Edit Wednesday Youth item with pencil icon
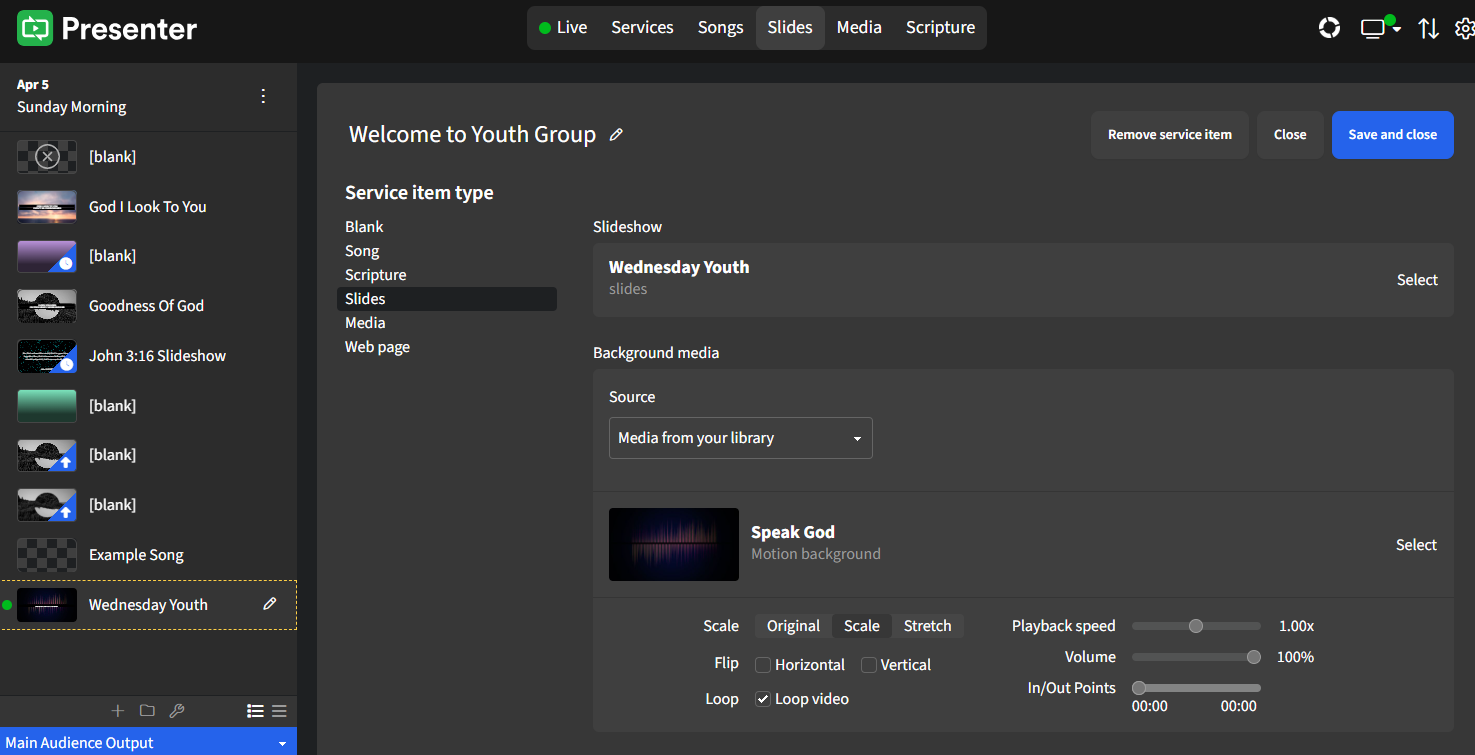Screen dimensions: 1475x755 pyautogui.click(x=269, y=604)
